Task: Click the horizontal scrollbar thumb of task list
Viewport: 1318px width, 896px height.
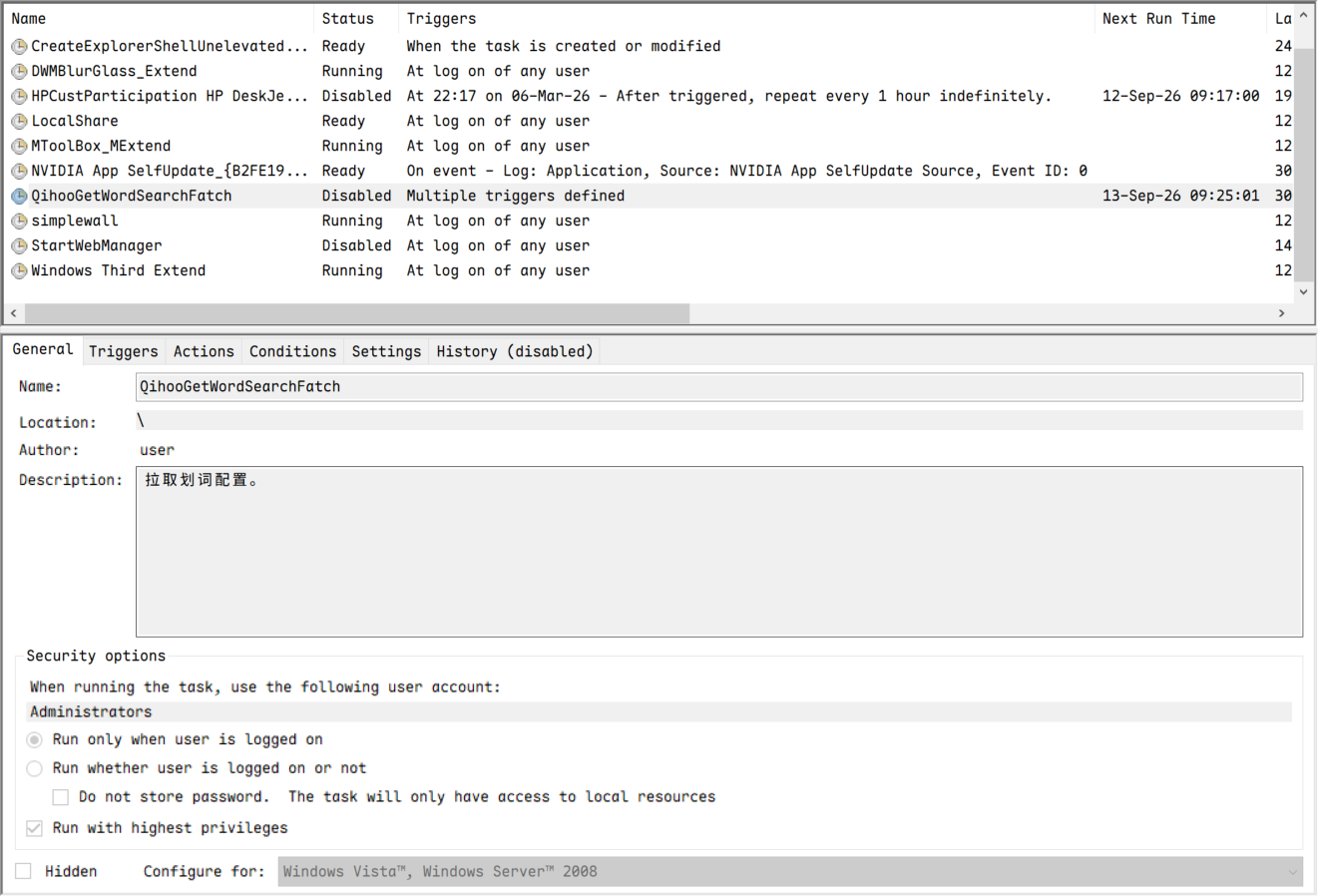Action: [x=357, y=313]
